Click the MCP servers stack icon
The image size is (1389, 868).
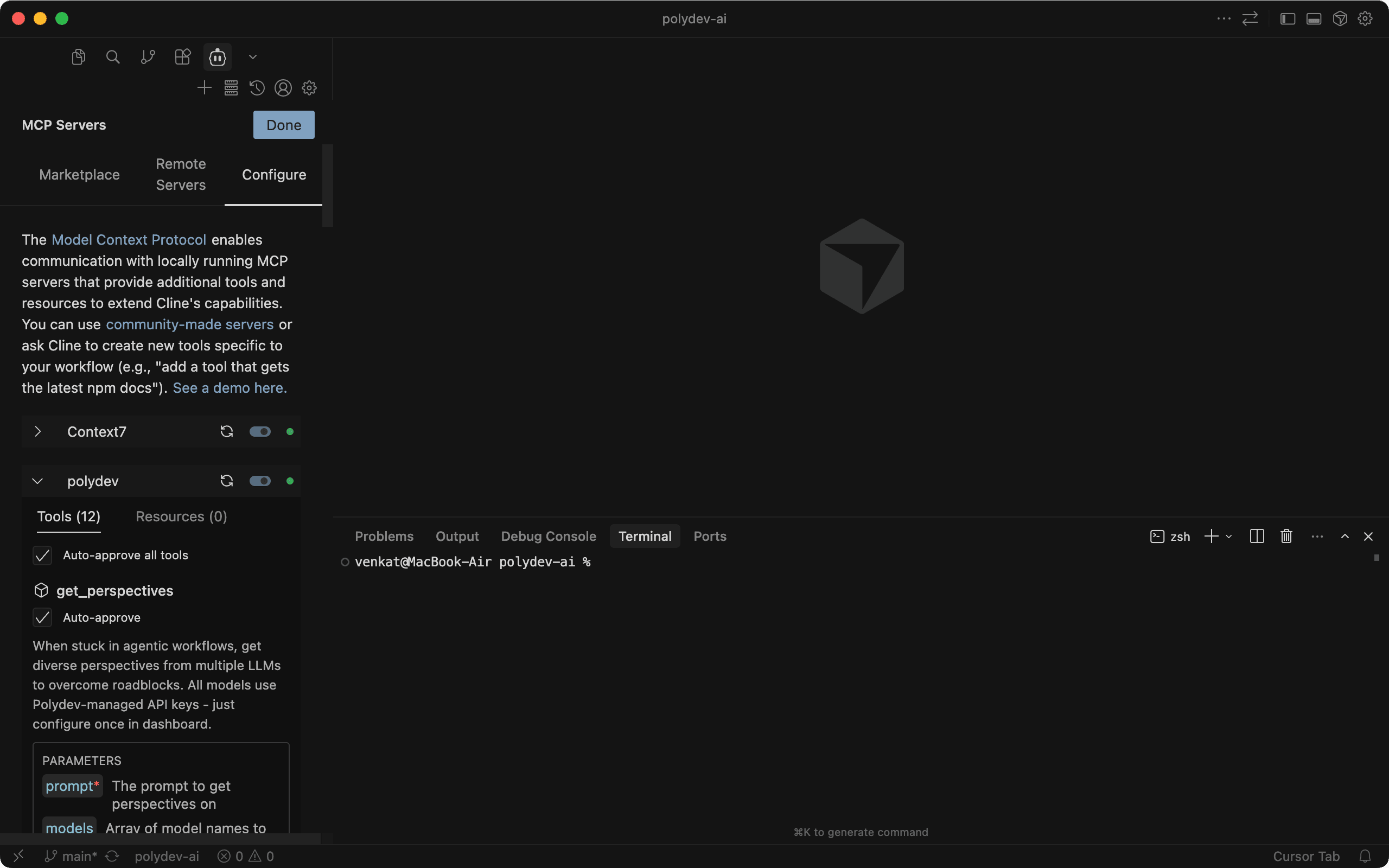tap(231, 88)
